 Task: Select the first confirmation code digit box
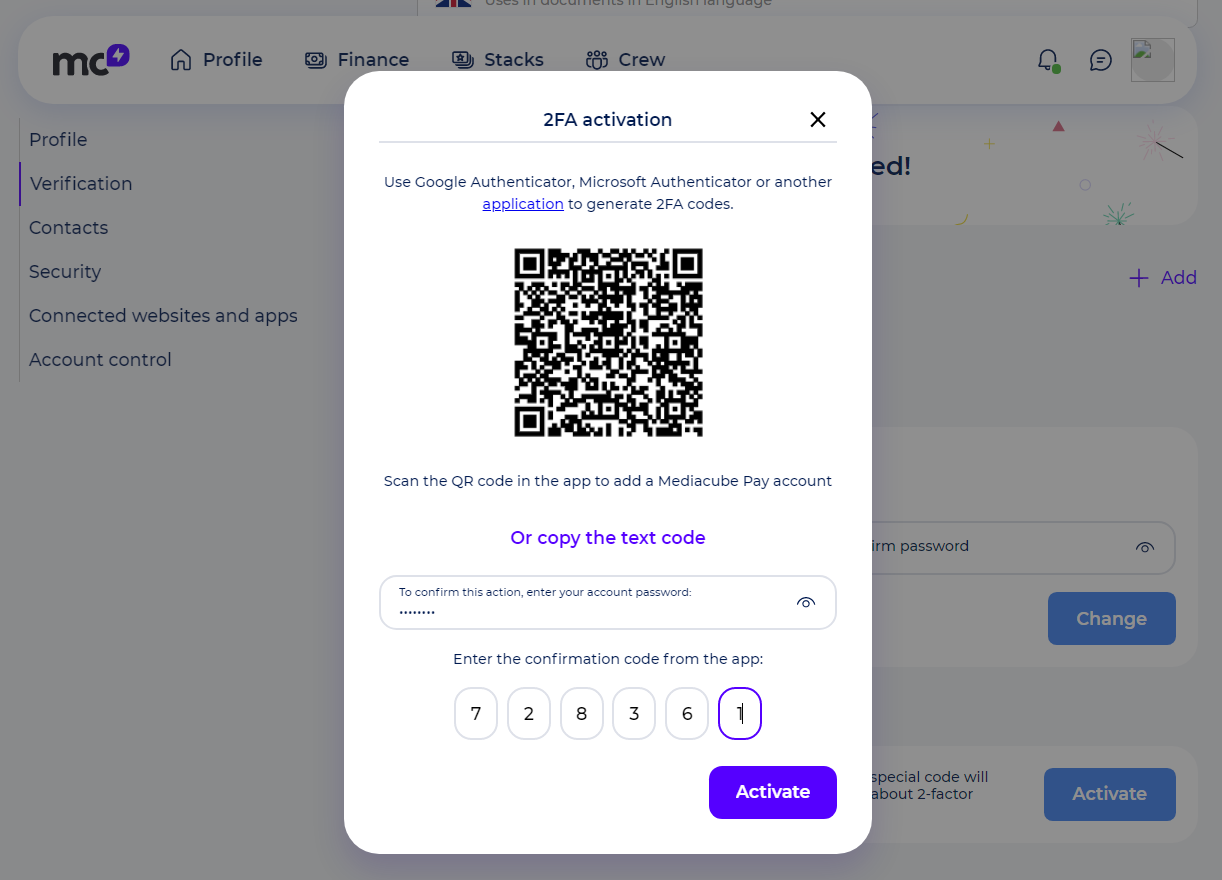476,714
